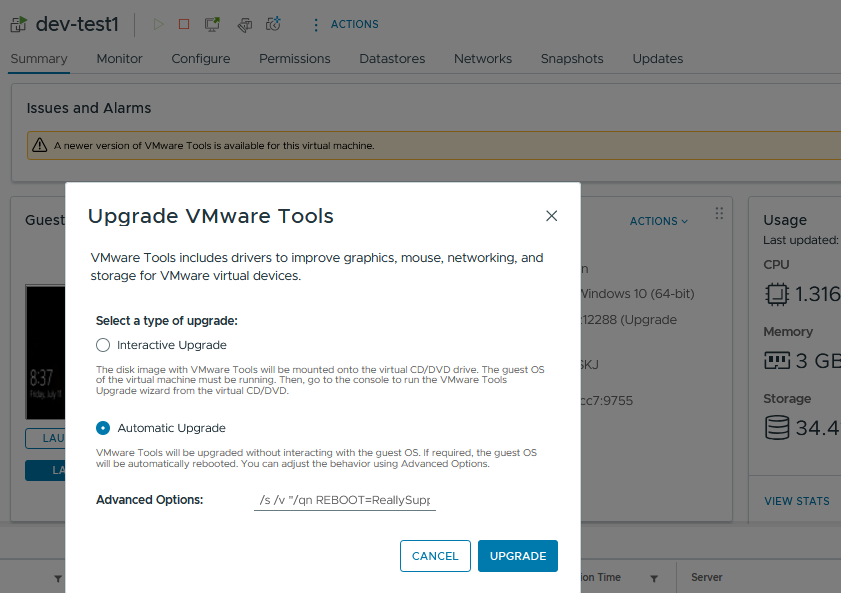841x593 pixels.
Task: View the Snapshots tab
Action: click(572, 58)
